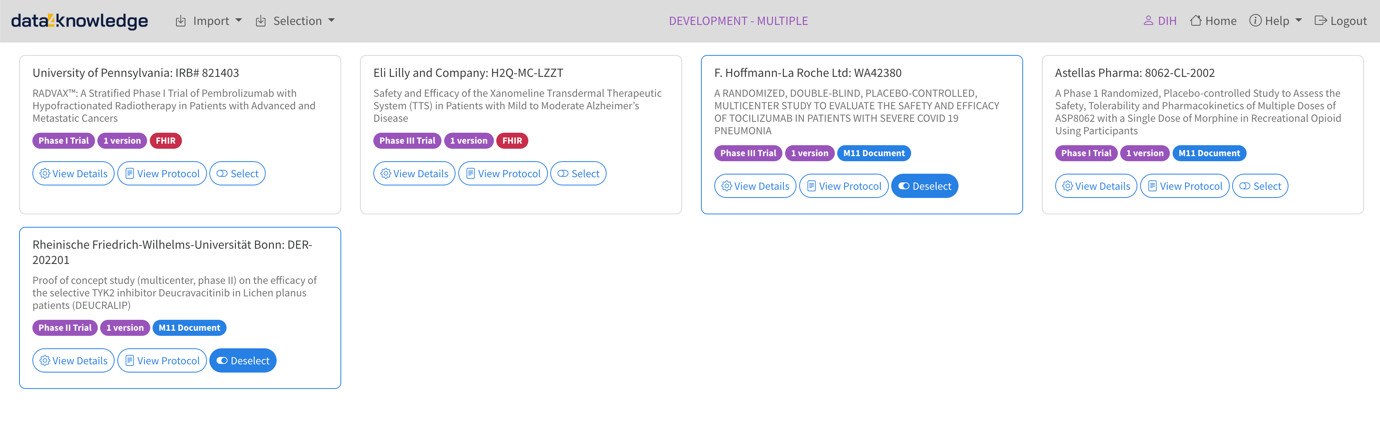Viewport: 1380px width, 424px height.
Task: Go to Home via house icon
Action: pyautogui.click(x=1196, y=21)
